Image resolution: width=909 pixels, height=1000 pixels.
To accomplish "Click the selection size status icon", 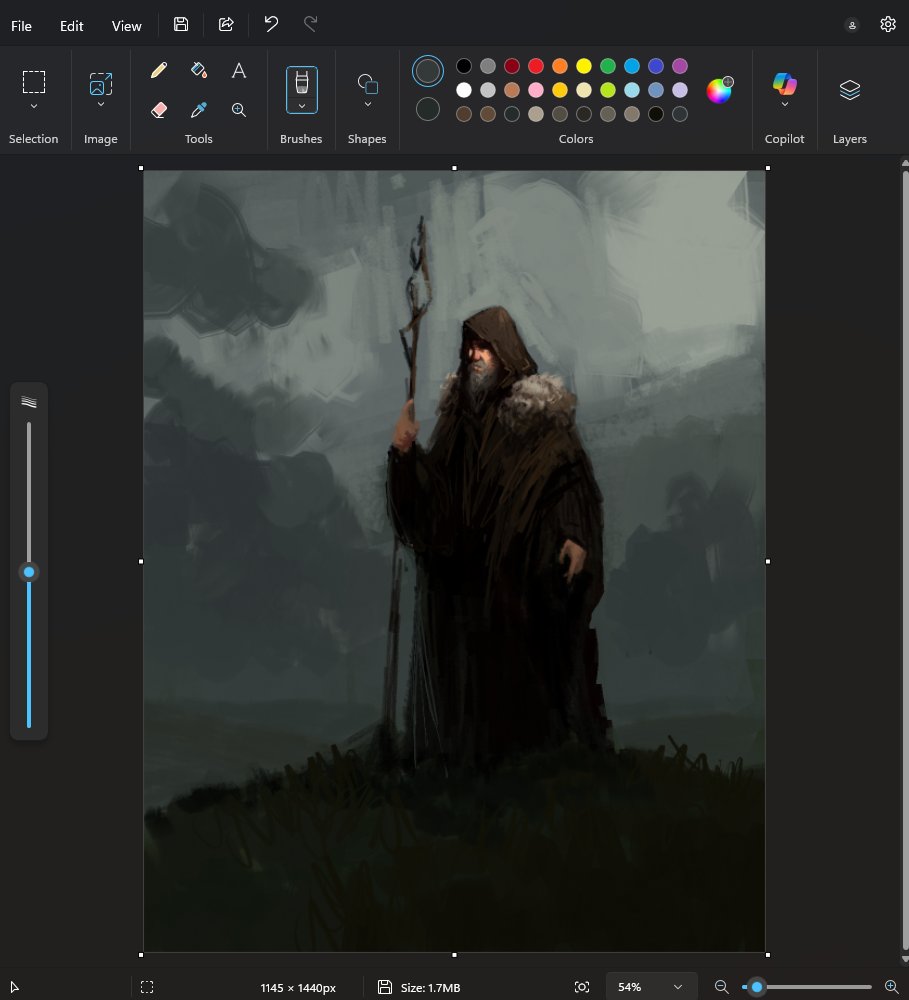I will pos(147,987).
